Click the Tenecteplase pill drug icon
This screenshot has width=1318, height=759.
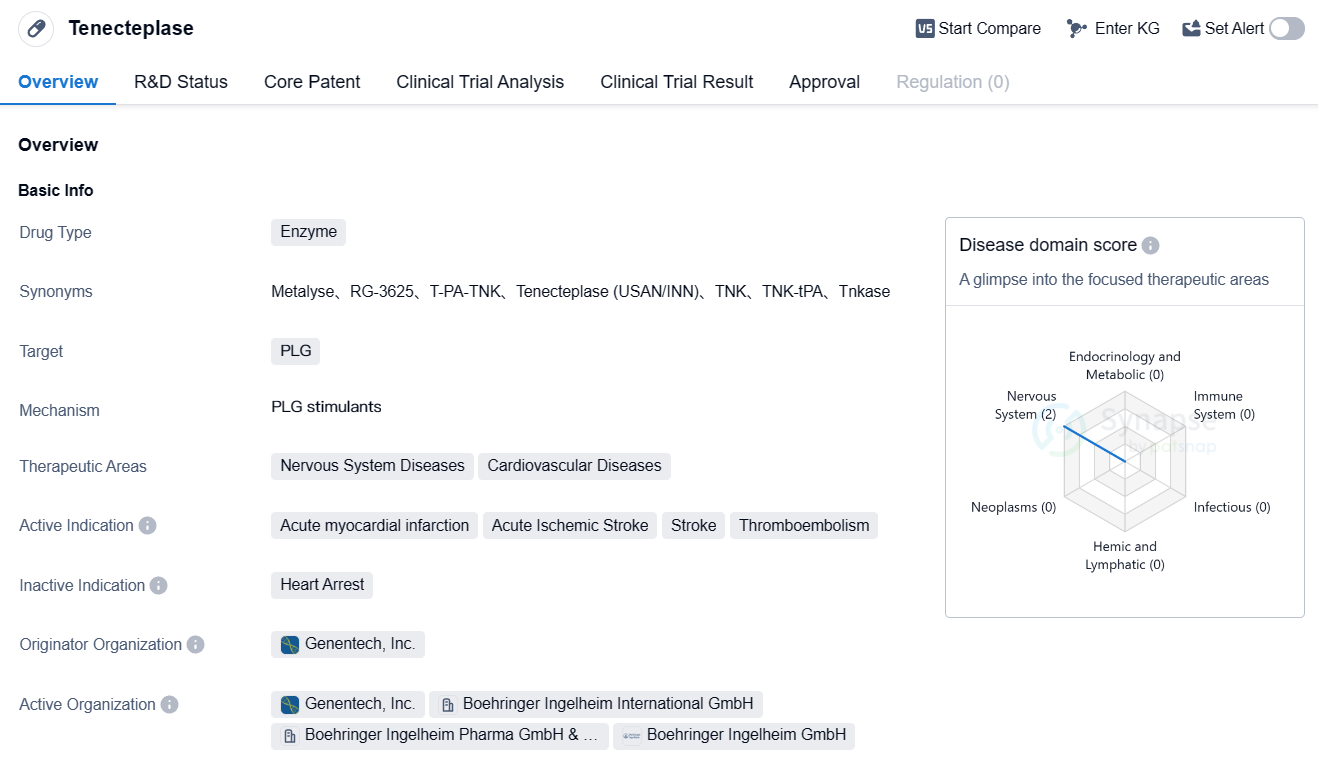(x=36, y=28)
